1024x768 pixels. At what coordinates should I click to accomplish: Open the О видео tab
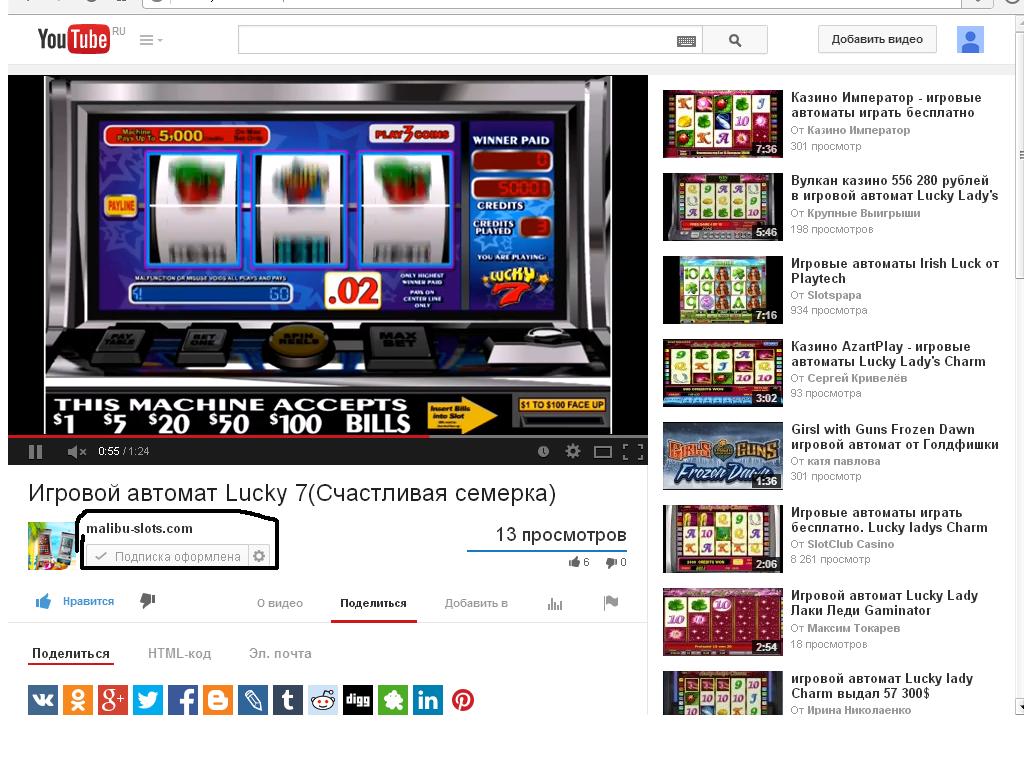(x=280, y=603)
